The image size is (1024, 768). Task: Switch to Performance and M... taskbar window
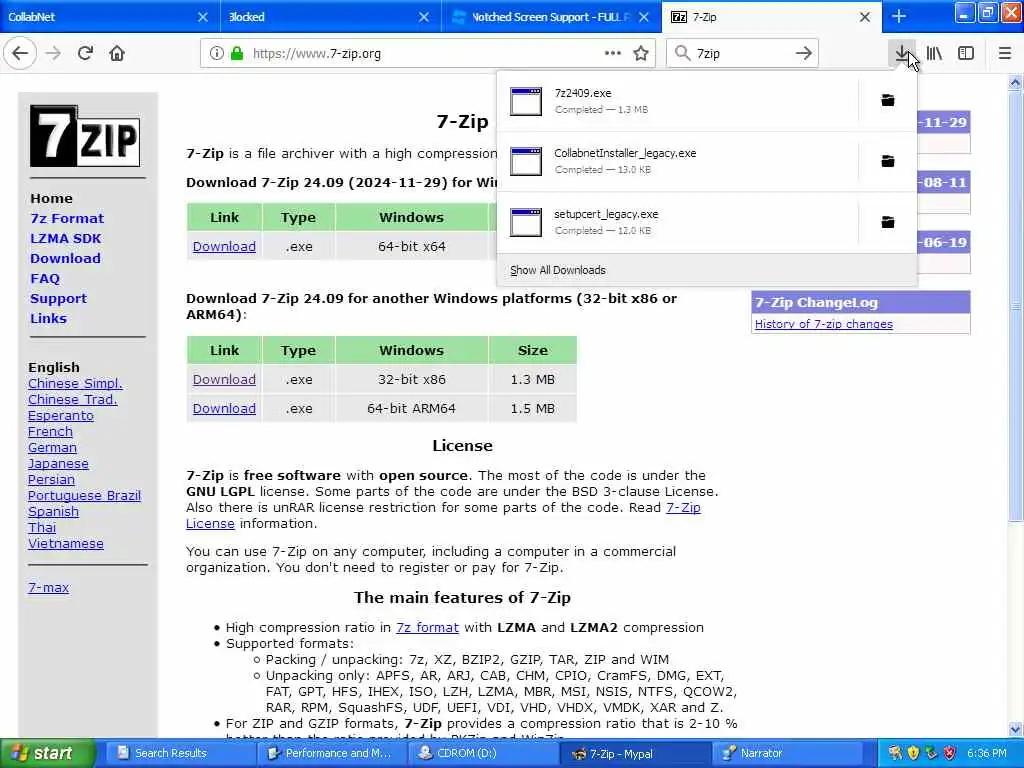point(330,754)
